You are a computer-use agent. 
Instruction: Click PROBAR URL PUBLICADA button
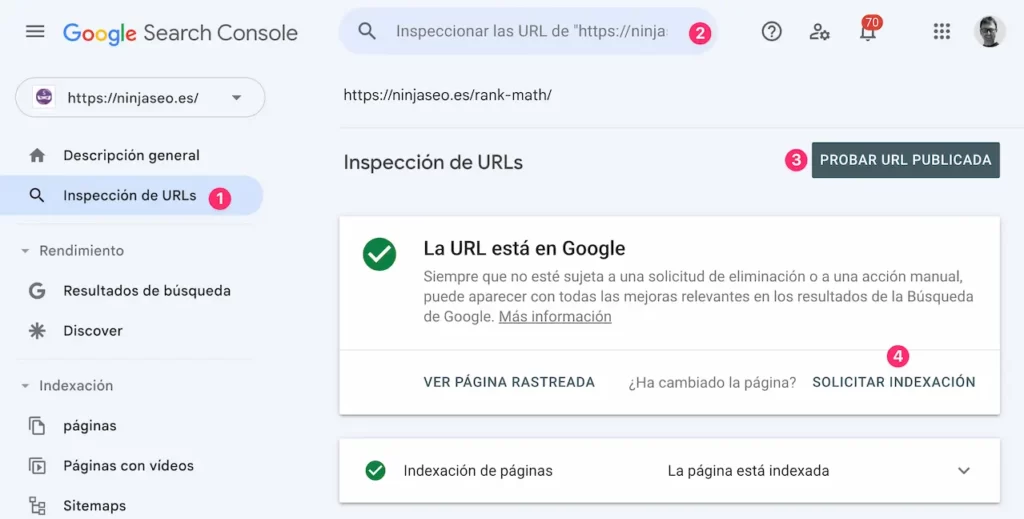tap(905, 160)
